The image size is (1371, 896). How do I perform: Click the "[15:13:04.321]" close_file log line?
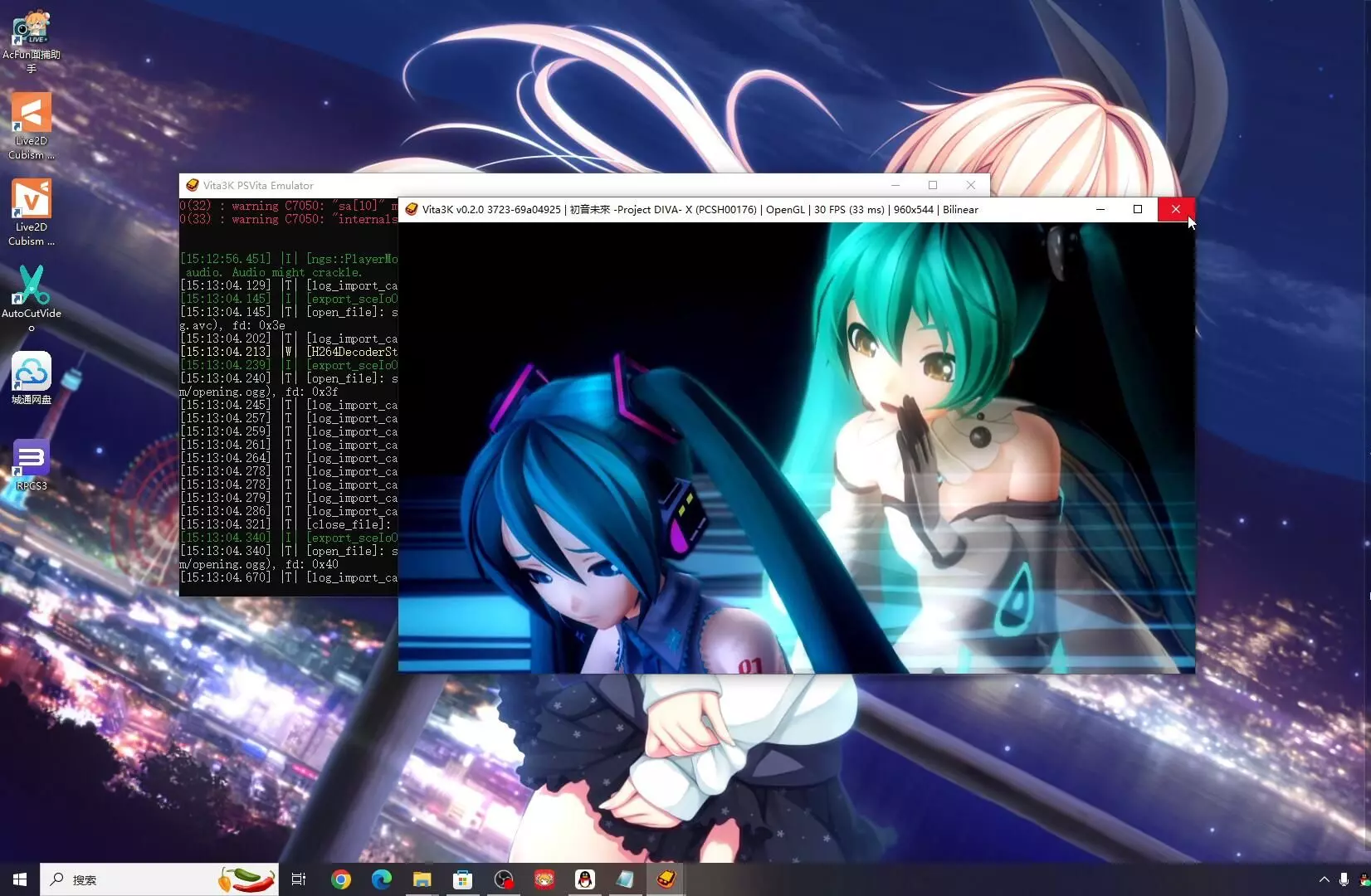pos(285,524)
